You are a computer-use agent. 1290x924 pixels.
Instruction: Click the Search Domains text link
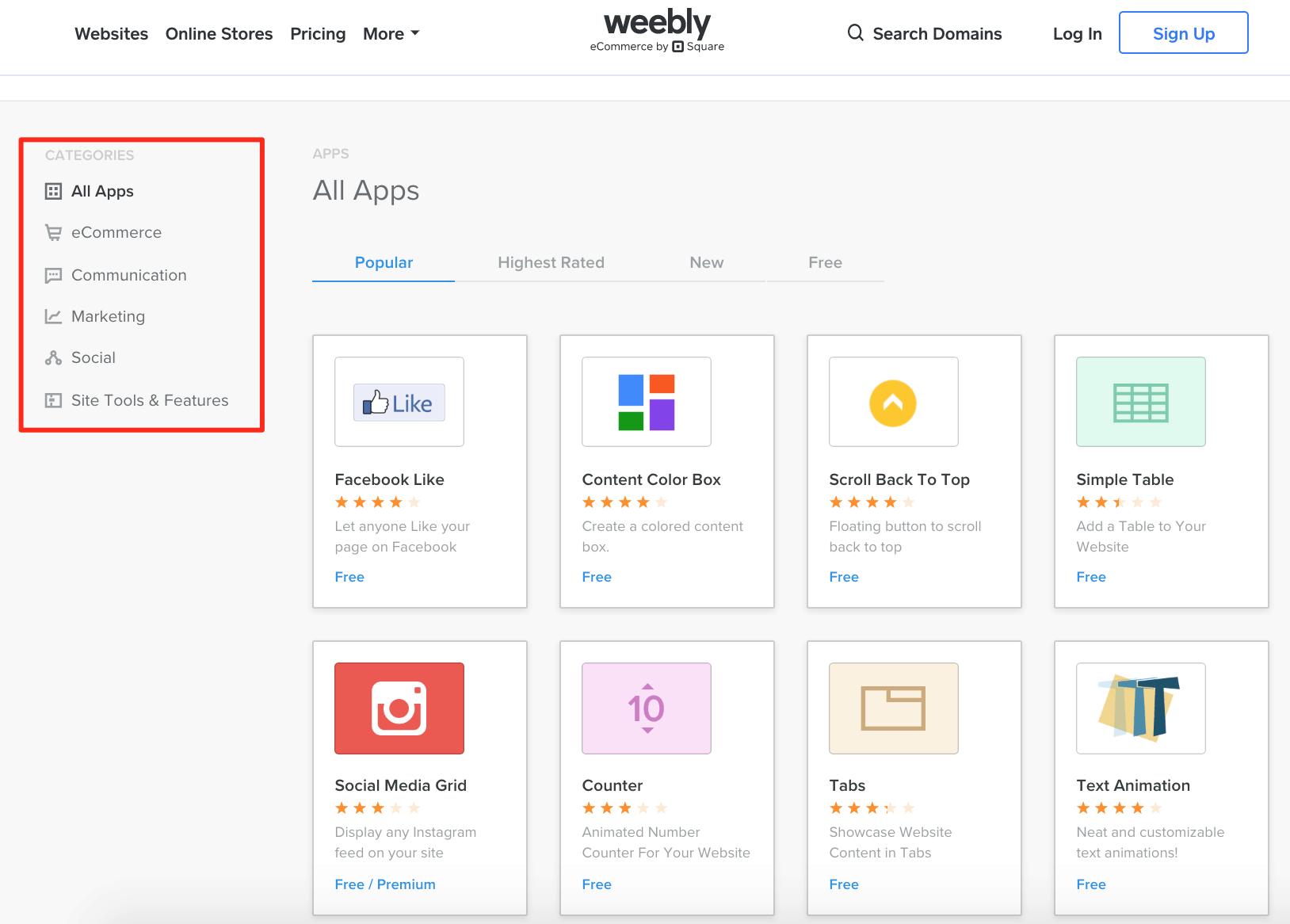pyautogui.click(x=937, y=33)
